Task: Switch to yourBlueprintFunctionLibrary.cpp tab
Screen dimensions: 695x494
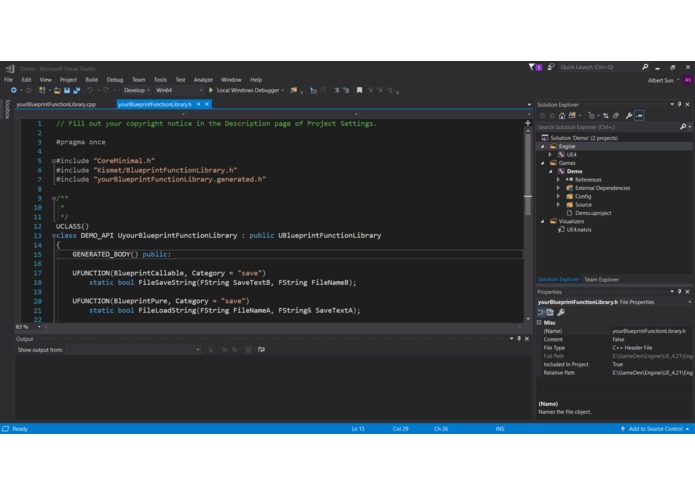Action: (x=56, y=105)
